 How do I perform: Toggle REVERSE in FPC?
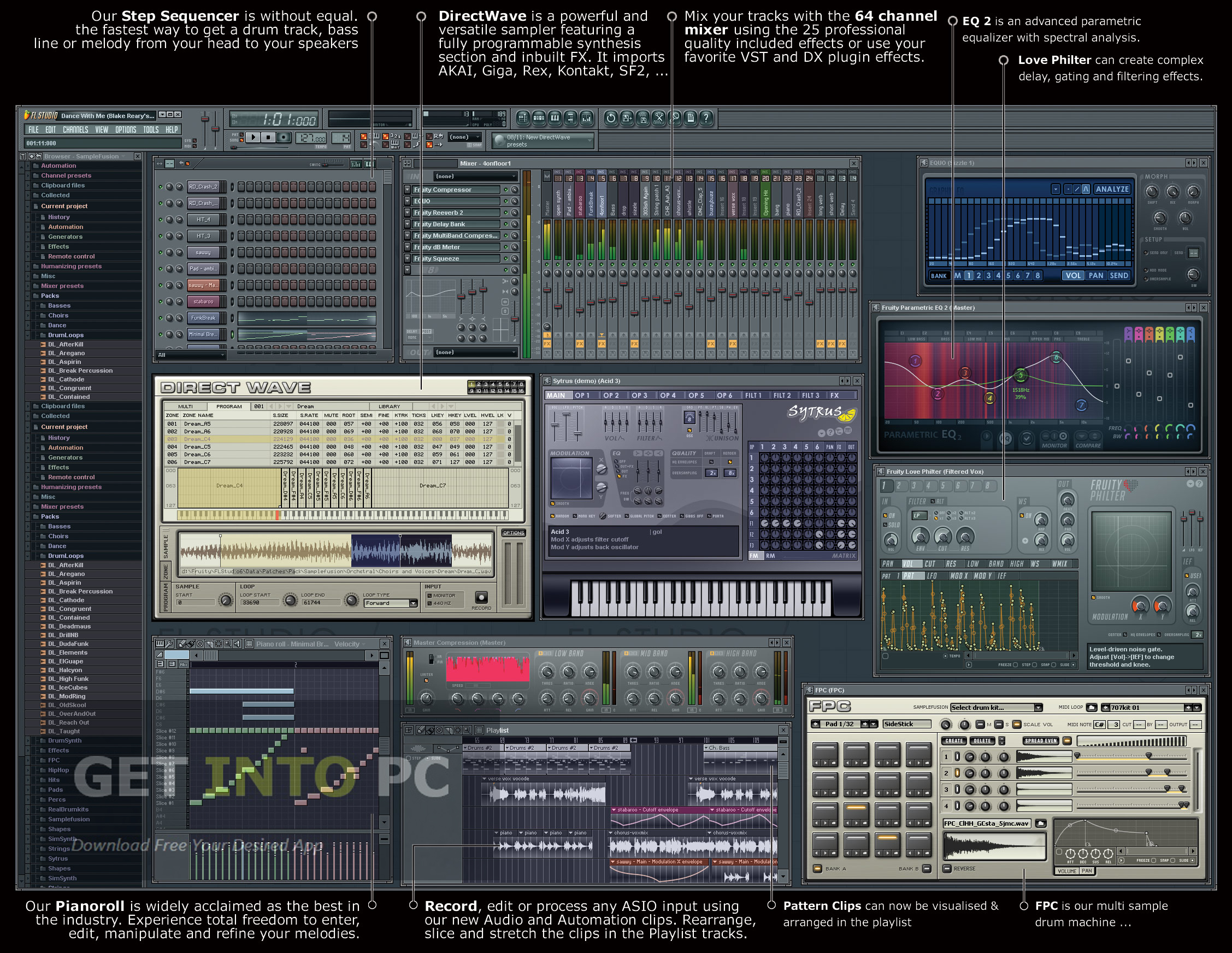coord(947,868)
